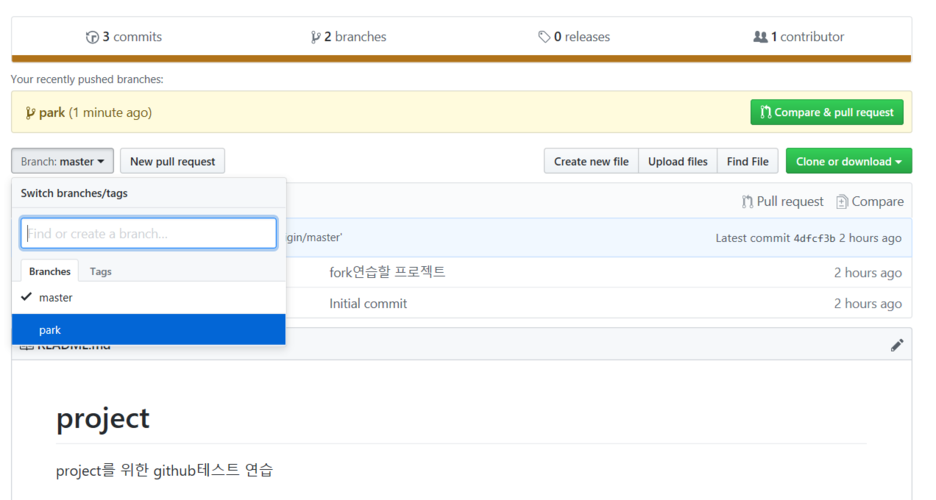Switch to the Tags tab
The image size is (936, 500).
click(x=100, y=271)
